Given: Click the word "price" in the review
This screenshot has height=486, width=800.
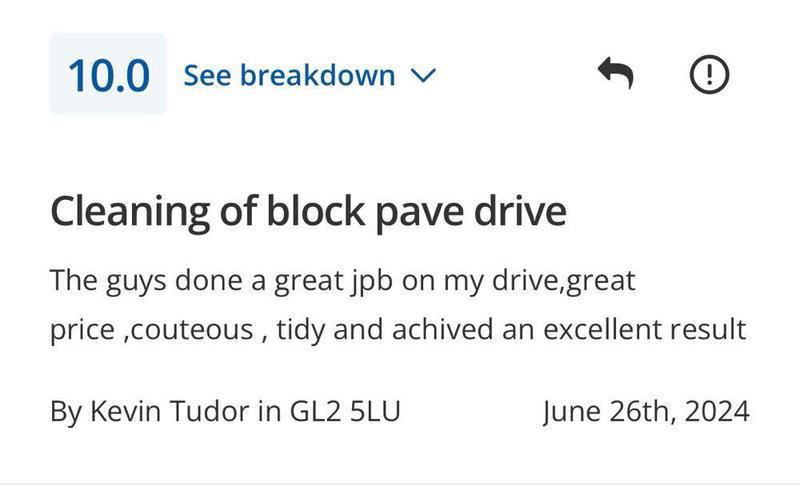Looking at the screenshot, I should pyautogui.click(x=84, y=331).
